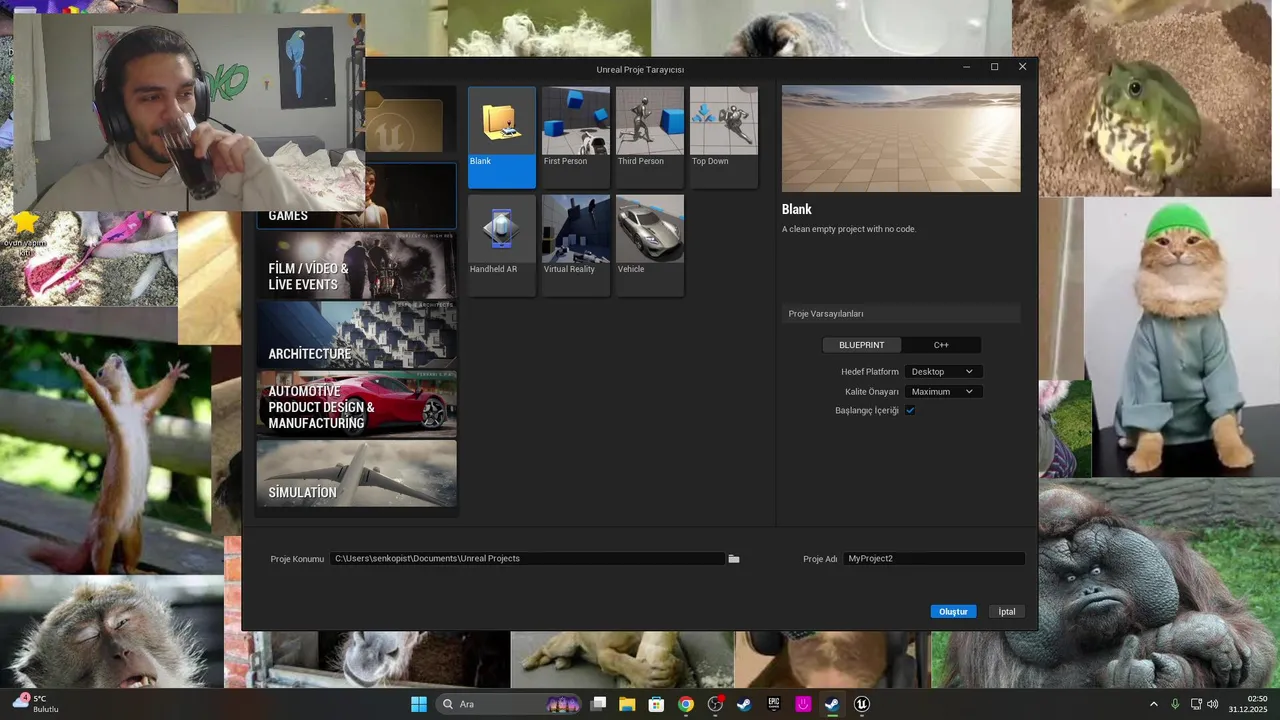Show hidden system tray icons

click(x=1153, y=704)
